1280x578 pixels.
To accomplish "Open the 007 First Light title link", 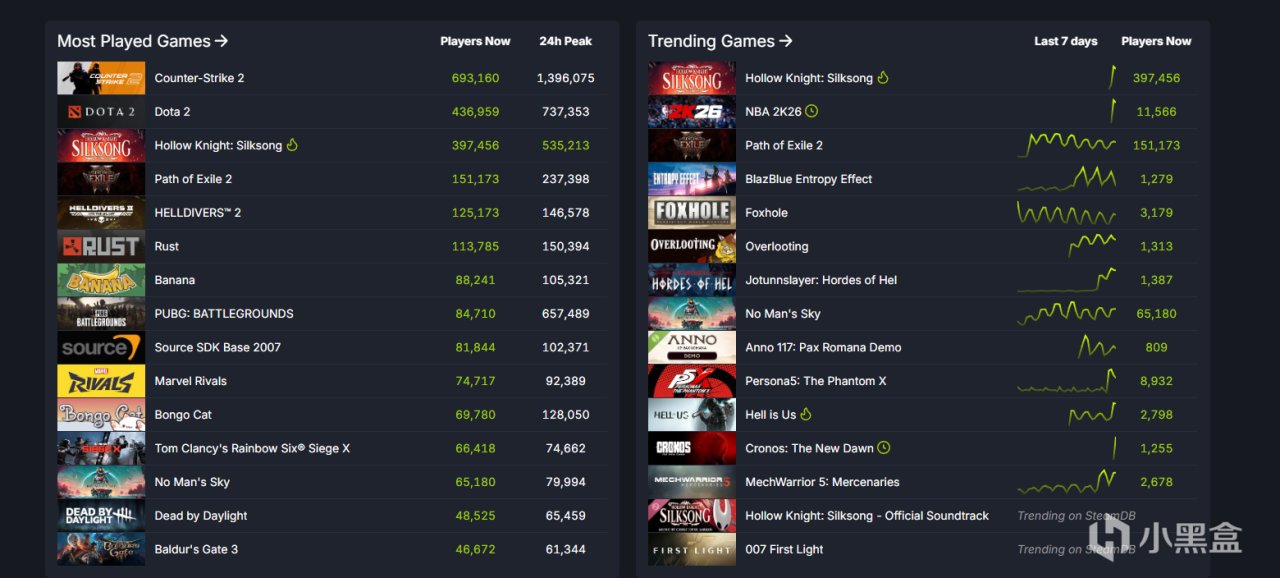I will [x=784, y=549].
